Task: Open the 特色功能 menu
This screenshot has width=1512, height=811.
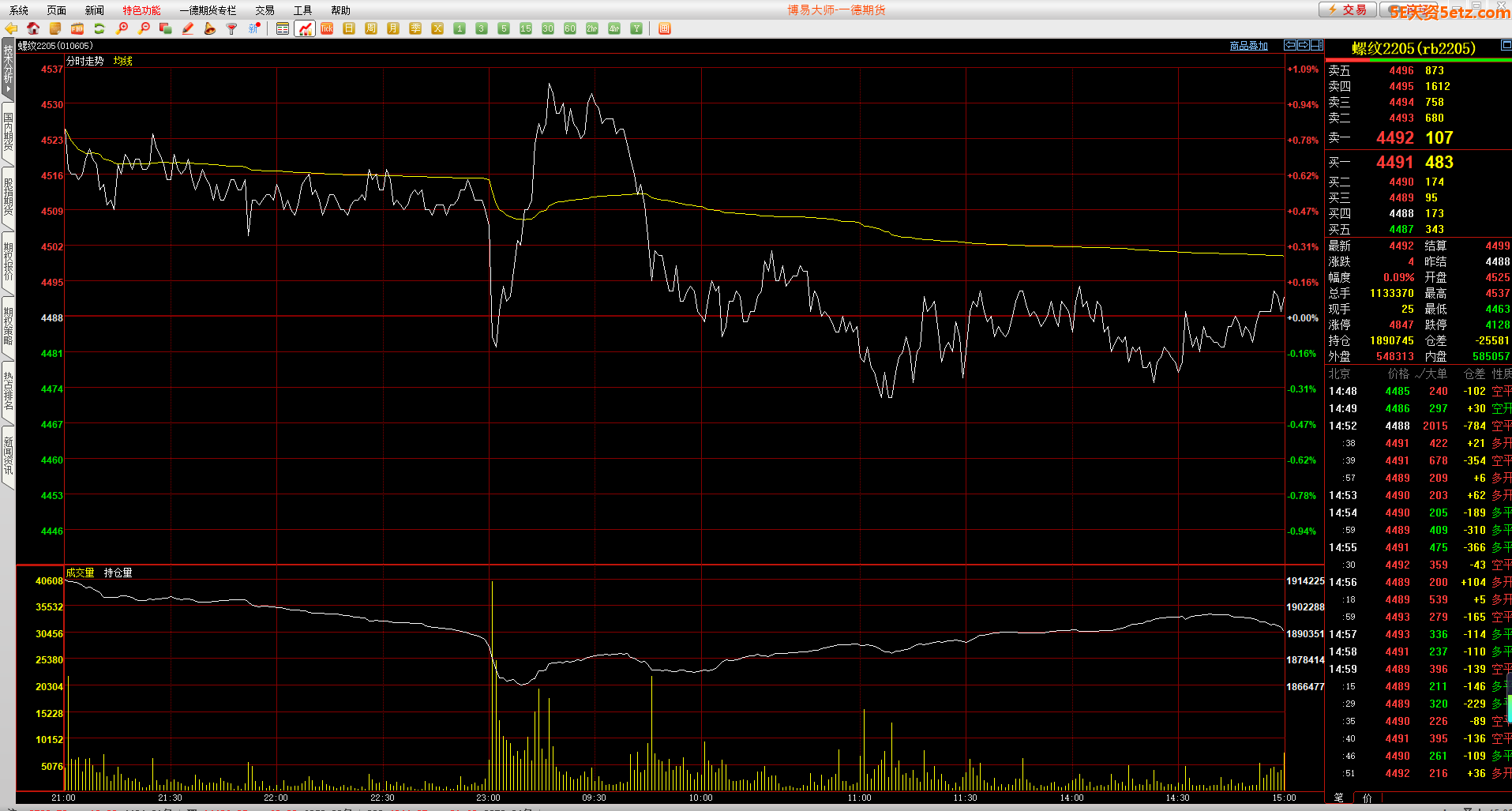Action: (x=141, y=10)
